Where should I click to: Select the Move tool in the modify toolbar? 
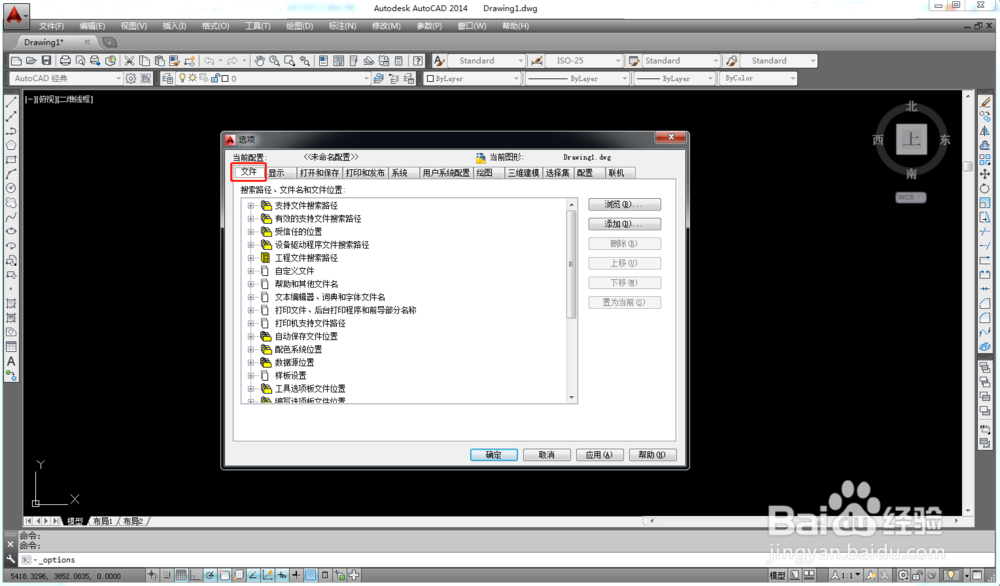[985, 173]
